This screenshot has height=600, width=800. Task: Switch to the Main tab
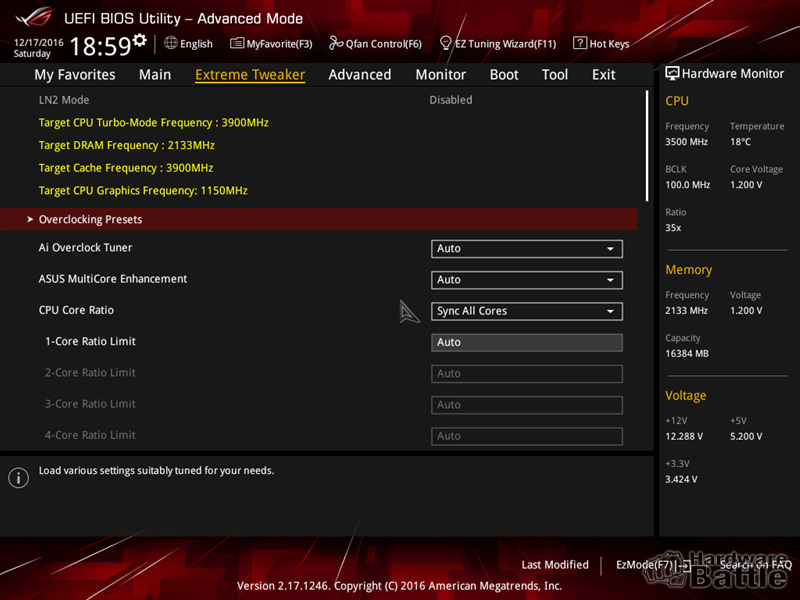[155, 74]
